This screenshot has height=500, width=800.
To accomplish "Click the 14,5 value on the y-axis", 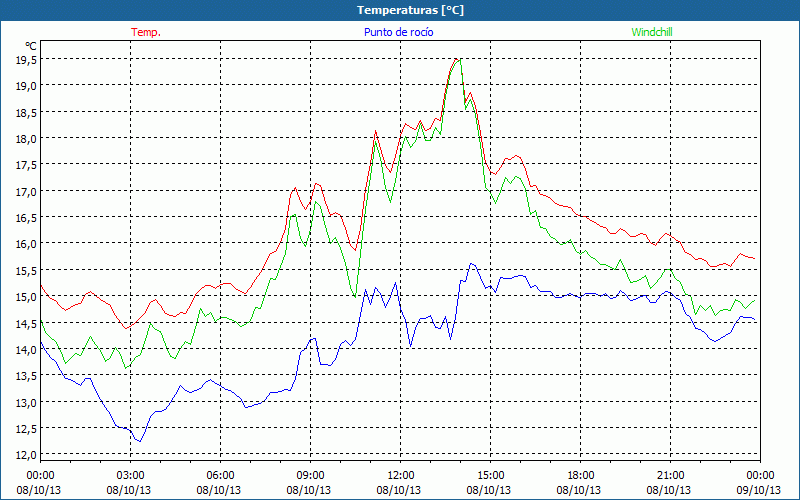I will (26, 323).
